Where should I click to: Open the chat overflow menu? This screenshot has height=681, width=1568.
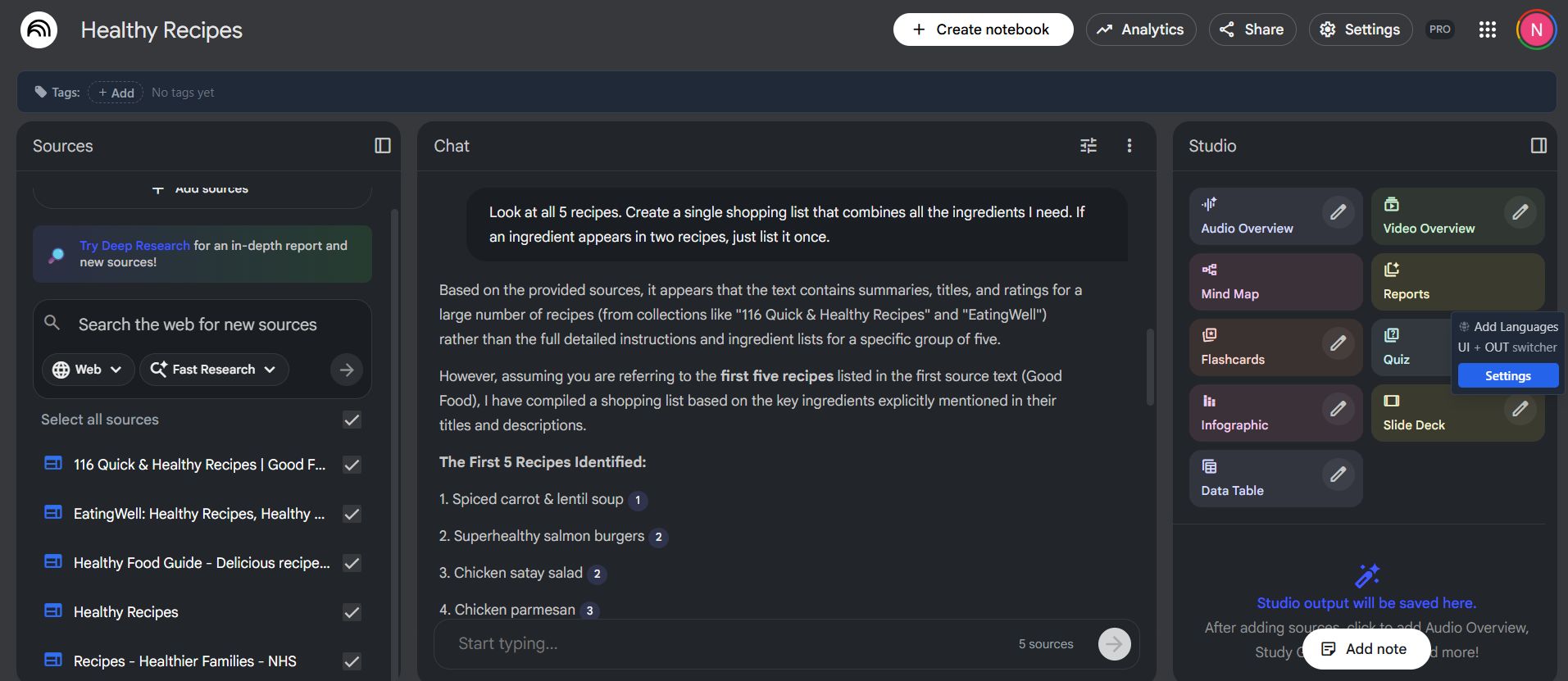coord(1129,145)
